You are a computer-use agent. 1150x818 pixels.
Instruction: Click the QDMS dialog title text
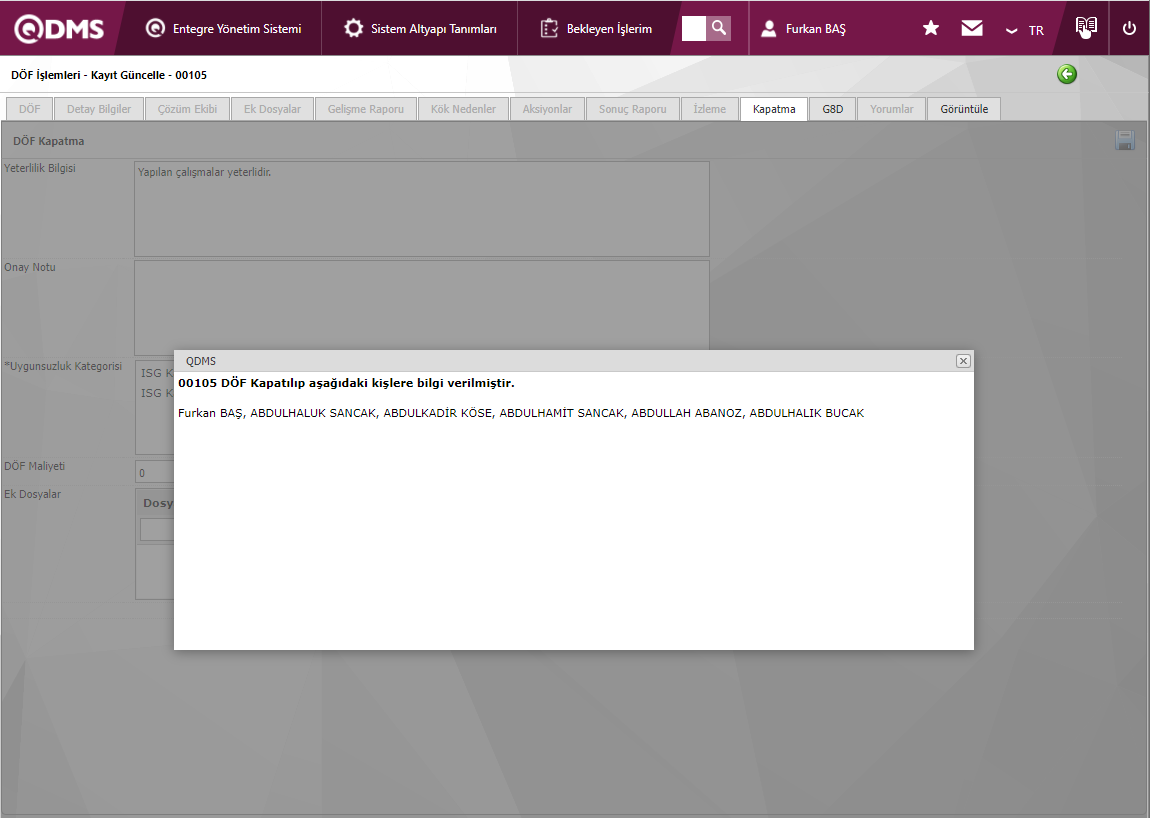(201, 361)
